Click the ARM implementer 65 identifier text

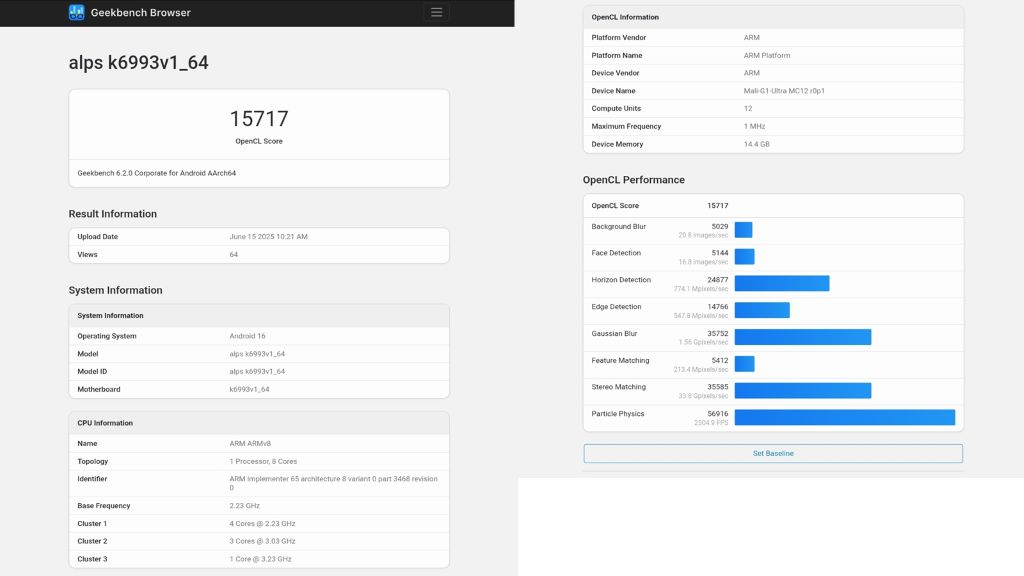333,483
